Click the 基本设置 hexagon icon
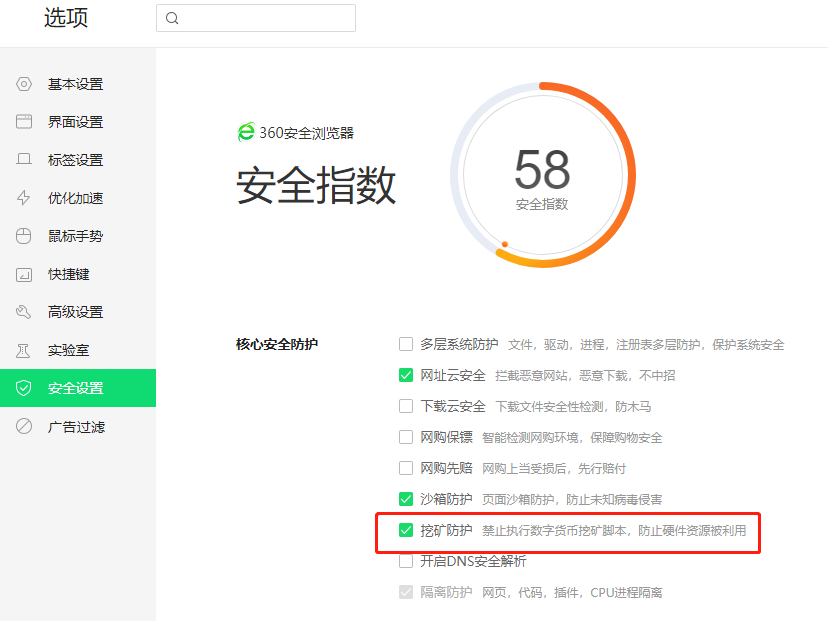Screen dimensions: 828x621 point(24,84)
